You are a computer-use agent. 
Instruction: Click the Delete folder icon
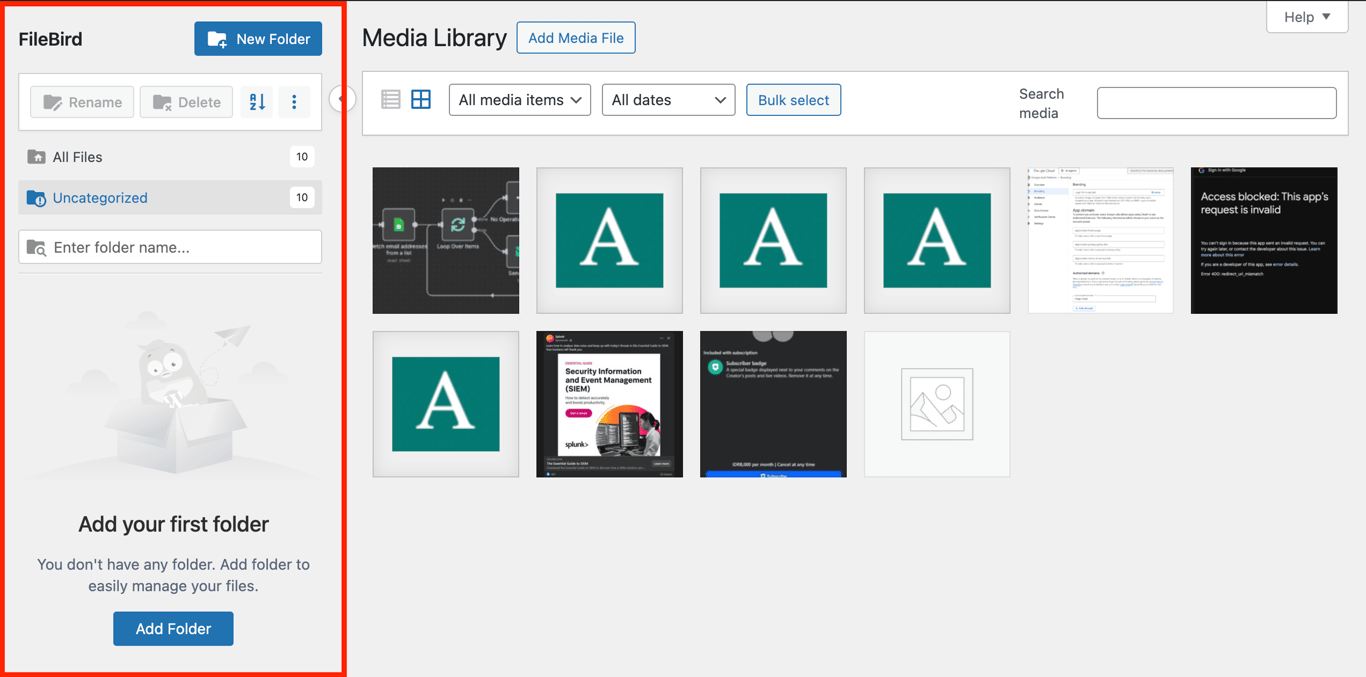click(162, 101)
